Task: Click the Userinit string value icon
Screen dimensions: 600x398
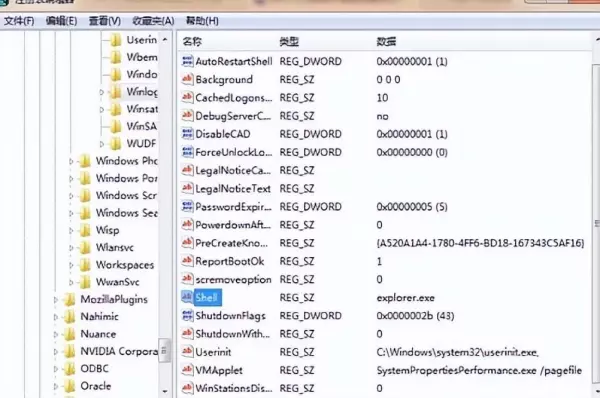Action: click(x=188, y=352)
